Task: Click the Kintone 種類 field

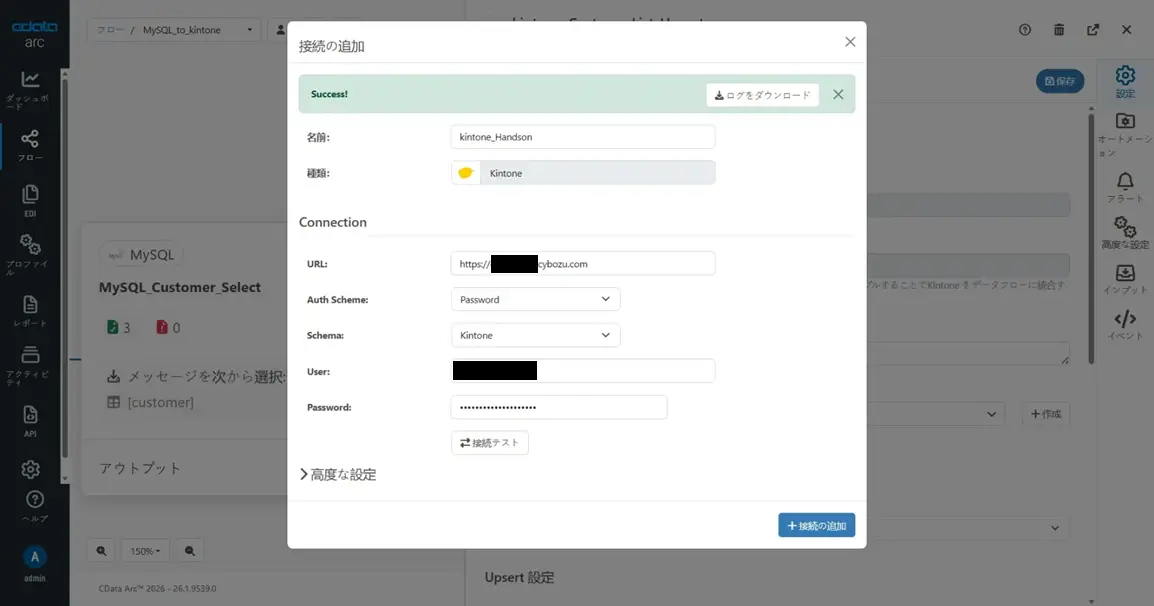Action: point(582,173)
